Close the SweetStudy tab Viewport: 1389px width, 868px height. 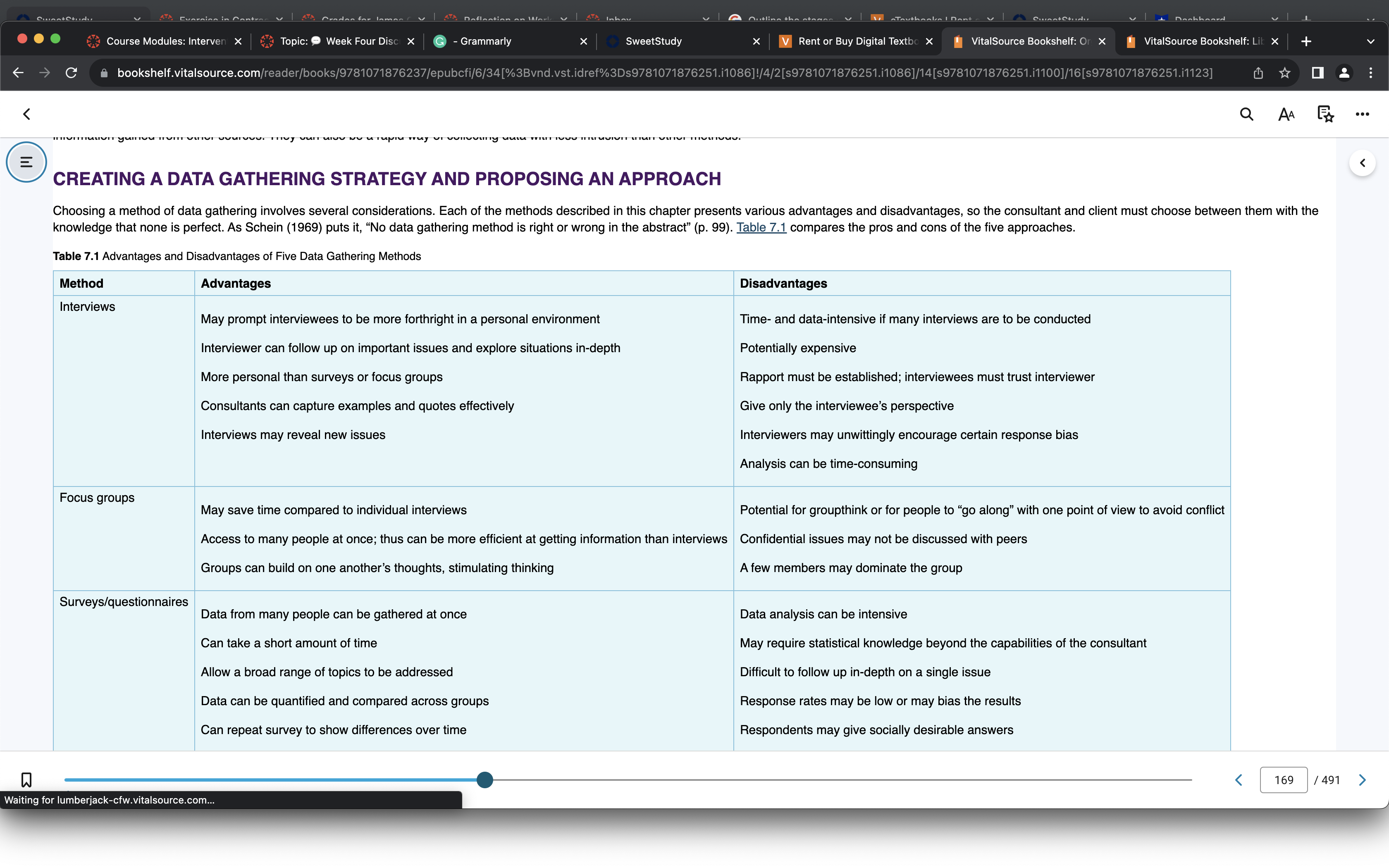click(x=757, y=41)
